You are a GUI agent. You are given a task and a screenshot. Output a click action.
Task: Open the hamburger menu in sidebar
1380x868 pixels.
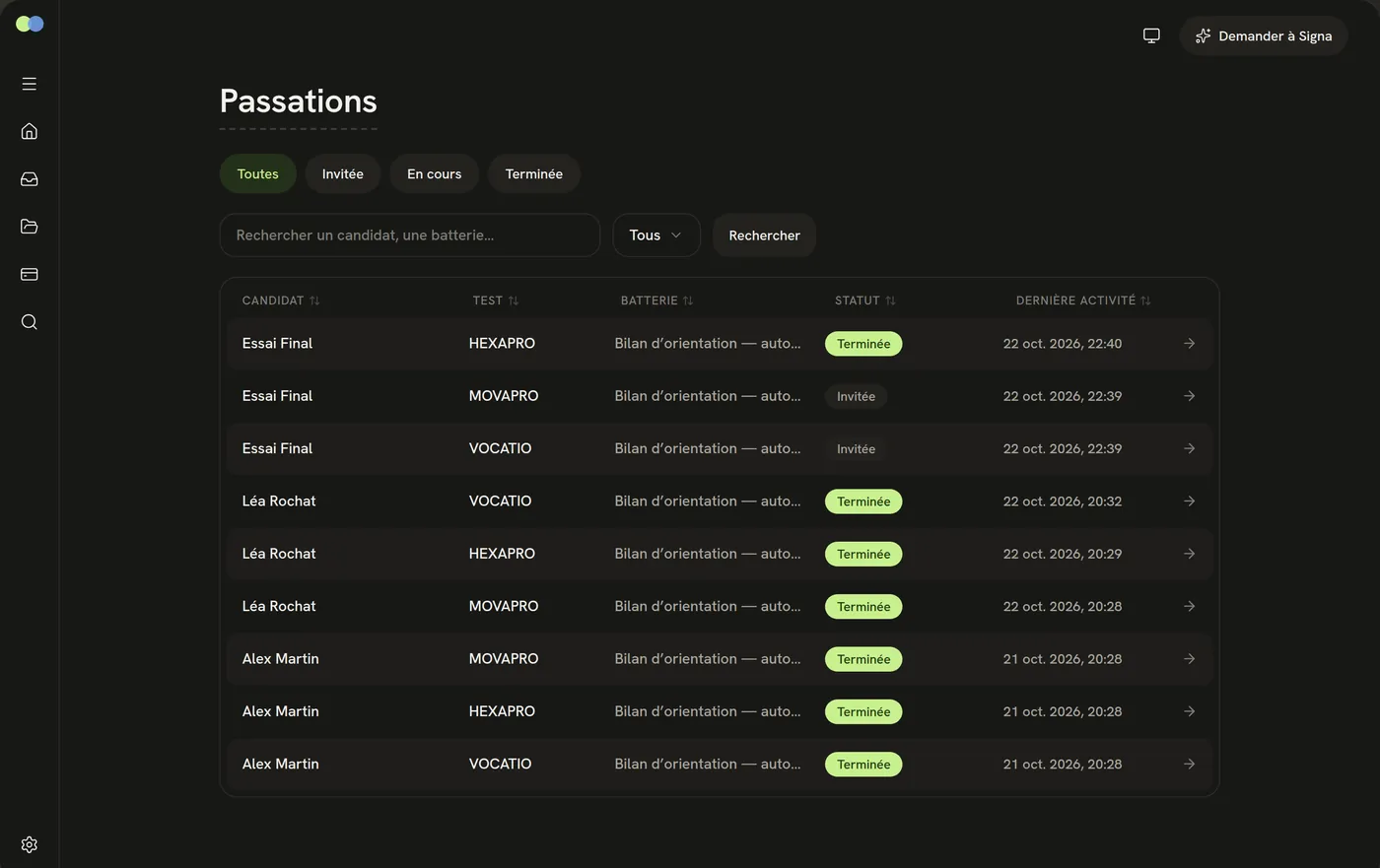tap(30, 84)
